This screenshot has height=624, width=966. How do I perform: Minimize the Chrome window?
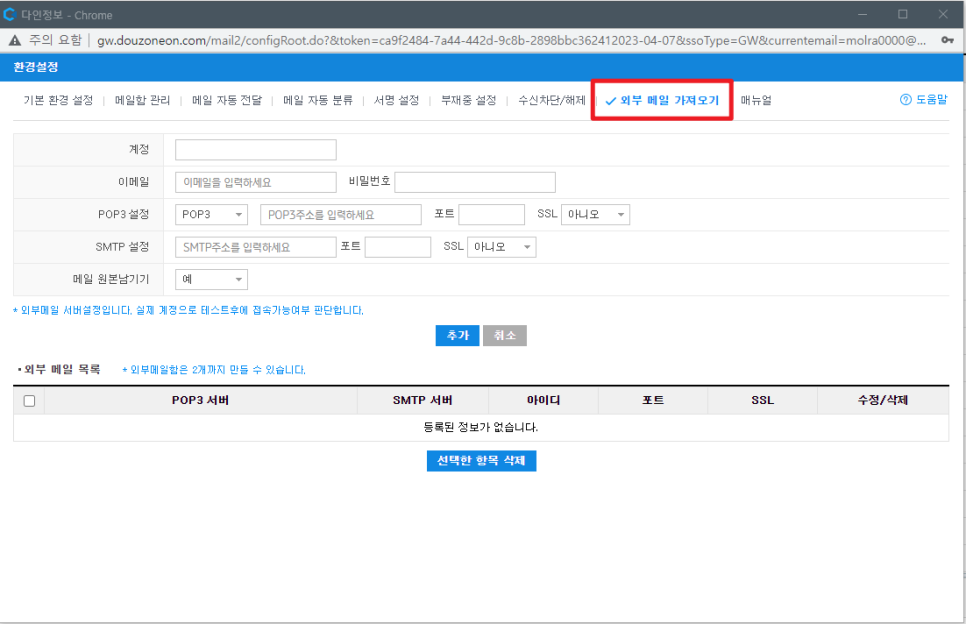tap(862, 14)
